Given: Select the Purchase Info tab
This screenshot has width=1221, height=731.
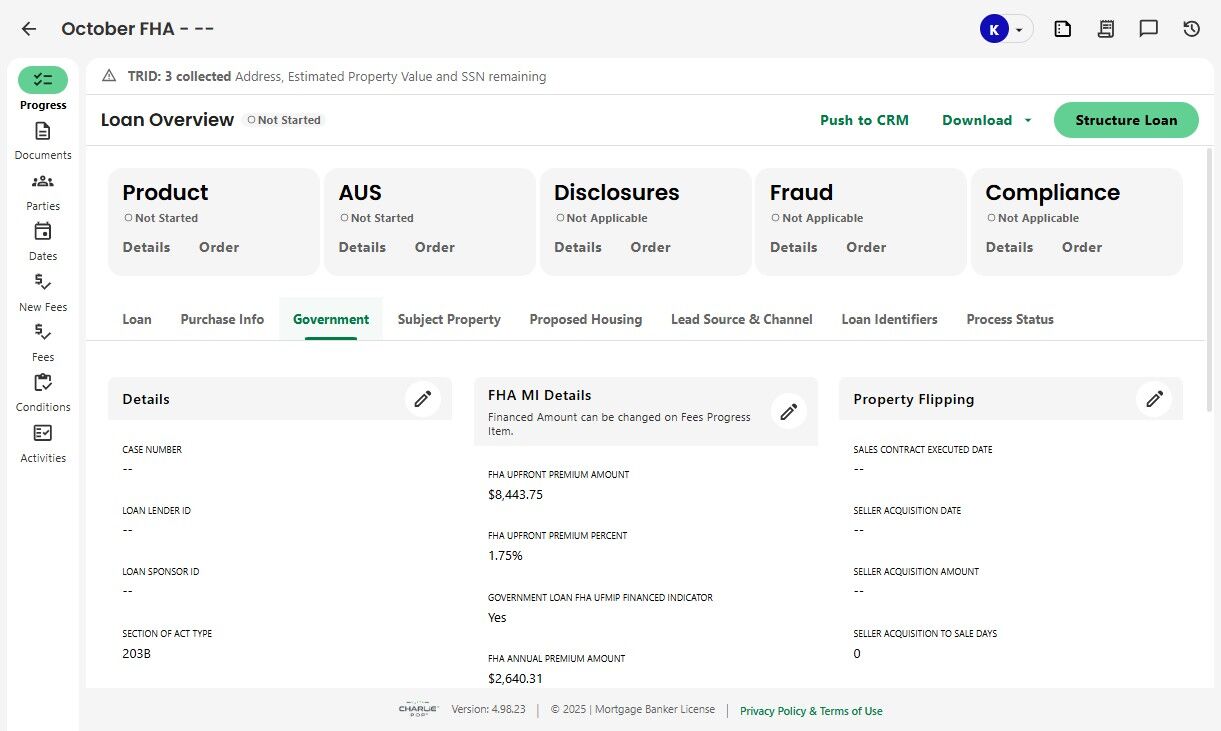Looking at the screenshot, I should point(222,319).
